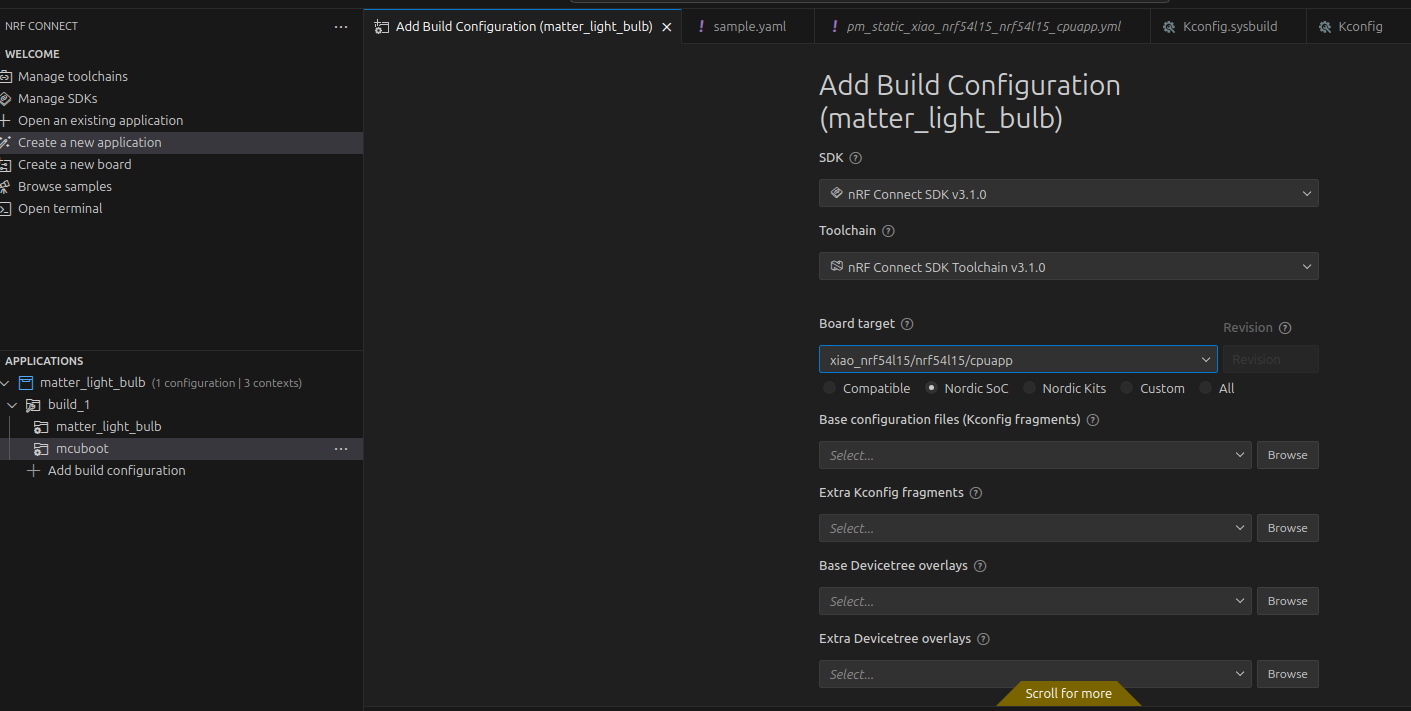This screenshot has width=1411, height=711.
Task: Click the icon next to mcuboot context
Action: pos(41,449)
